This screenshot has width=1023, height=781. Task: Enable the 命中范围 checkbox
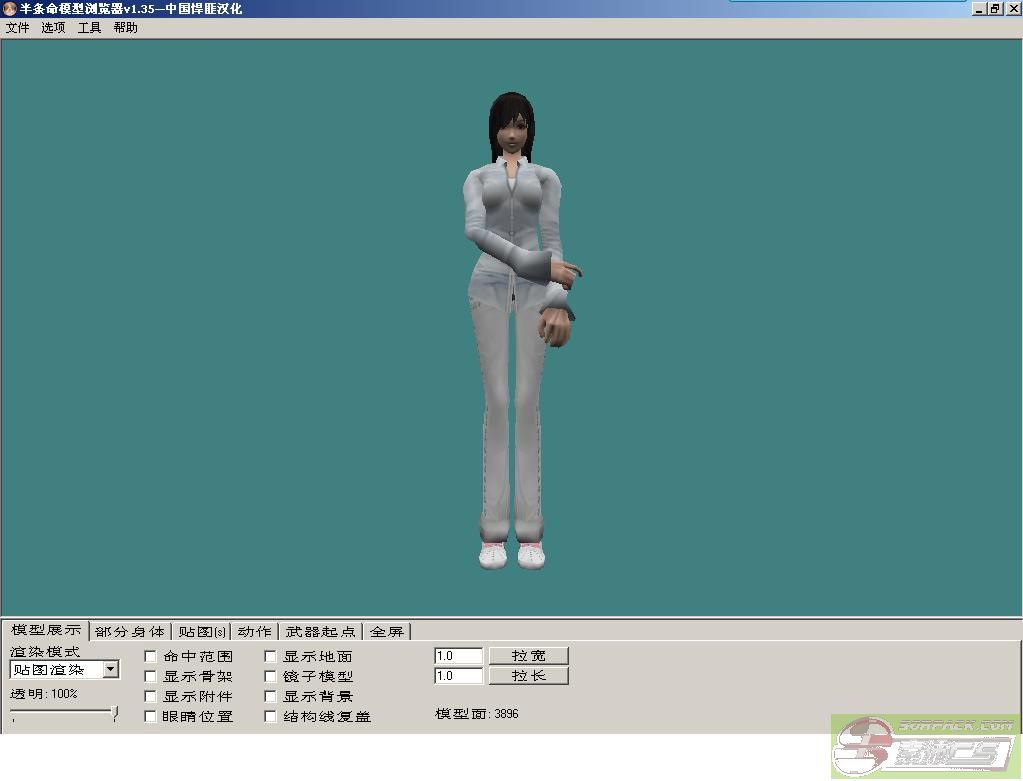click(x=151, y=657)
